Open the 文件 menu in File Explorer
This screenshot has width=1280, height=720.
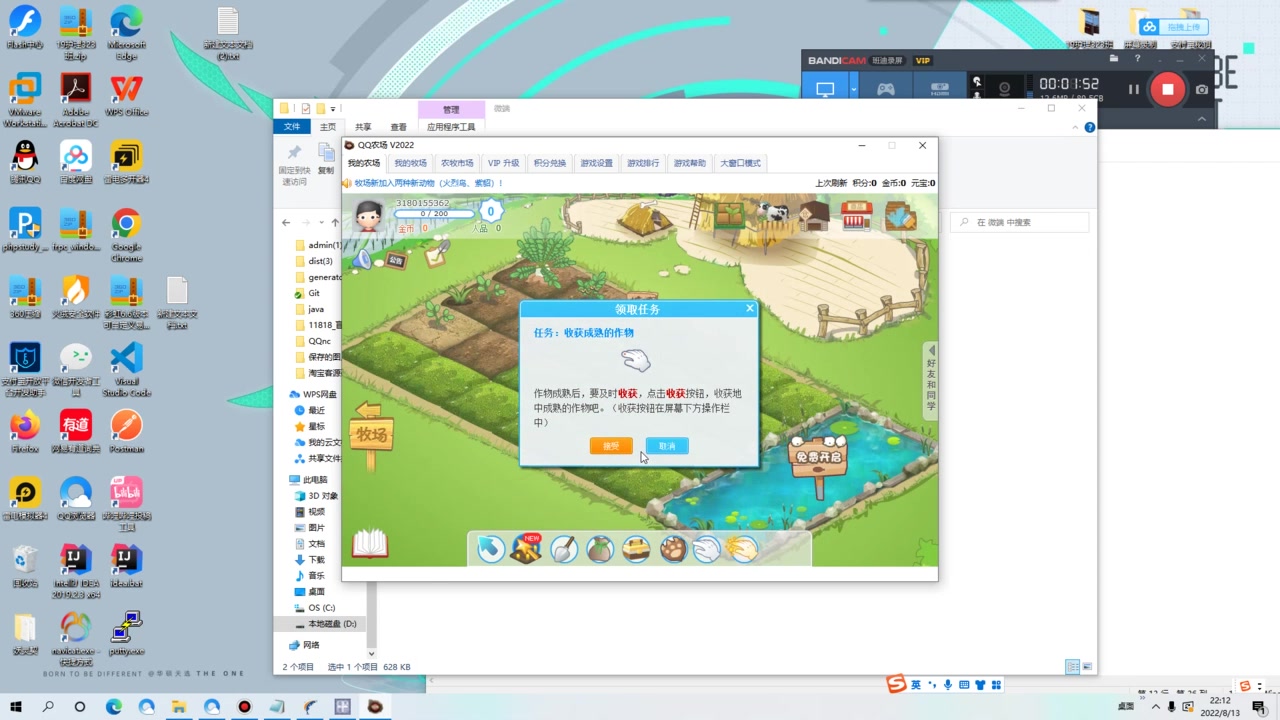click(x=292, y=127)
